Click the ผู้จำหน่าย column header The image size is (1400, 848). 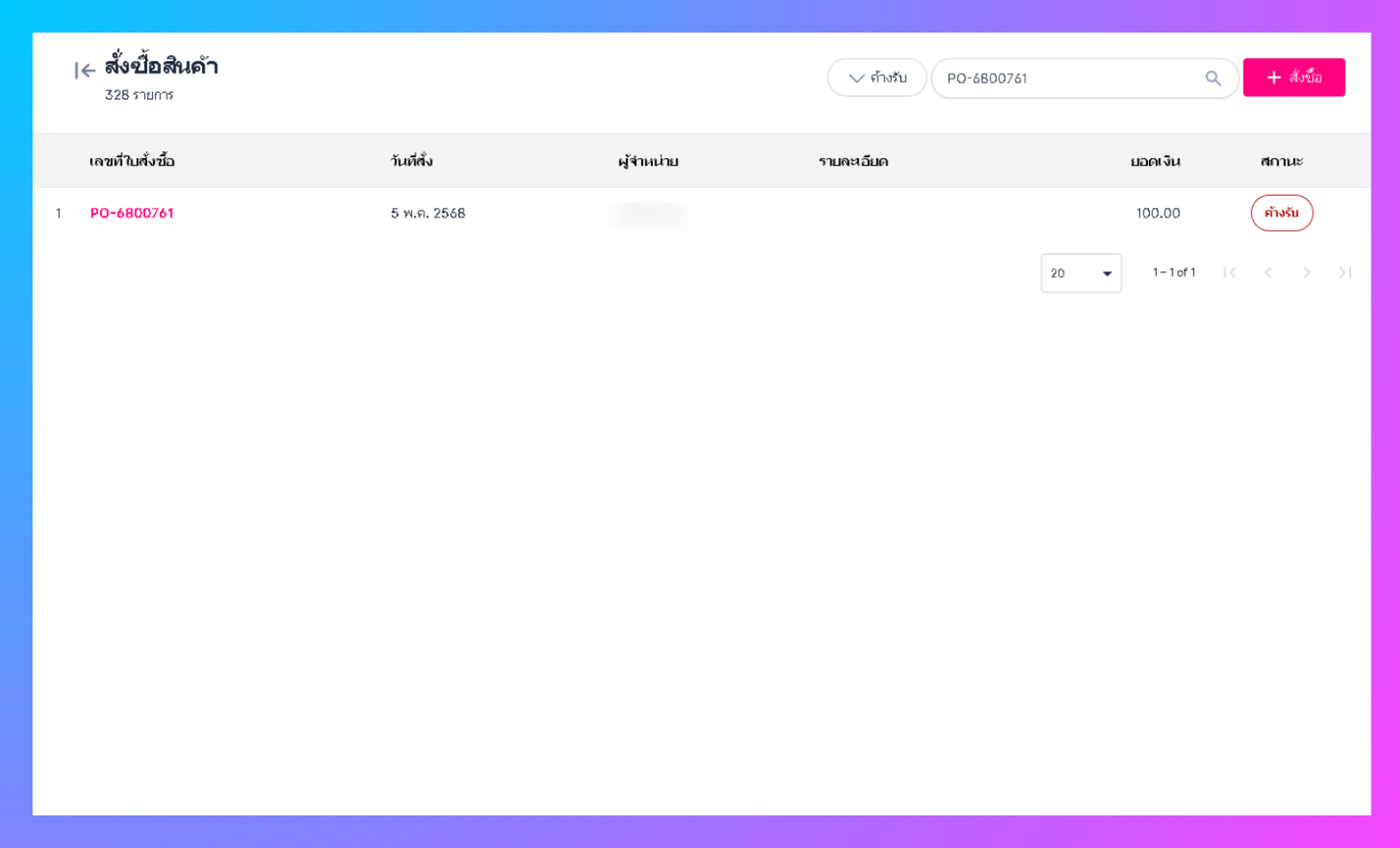click(648, 161)
